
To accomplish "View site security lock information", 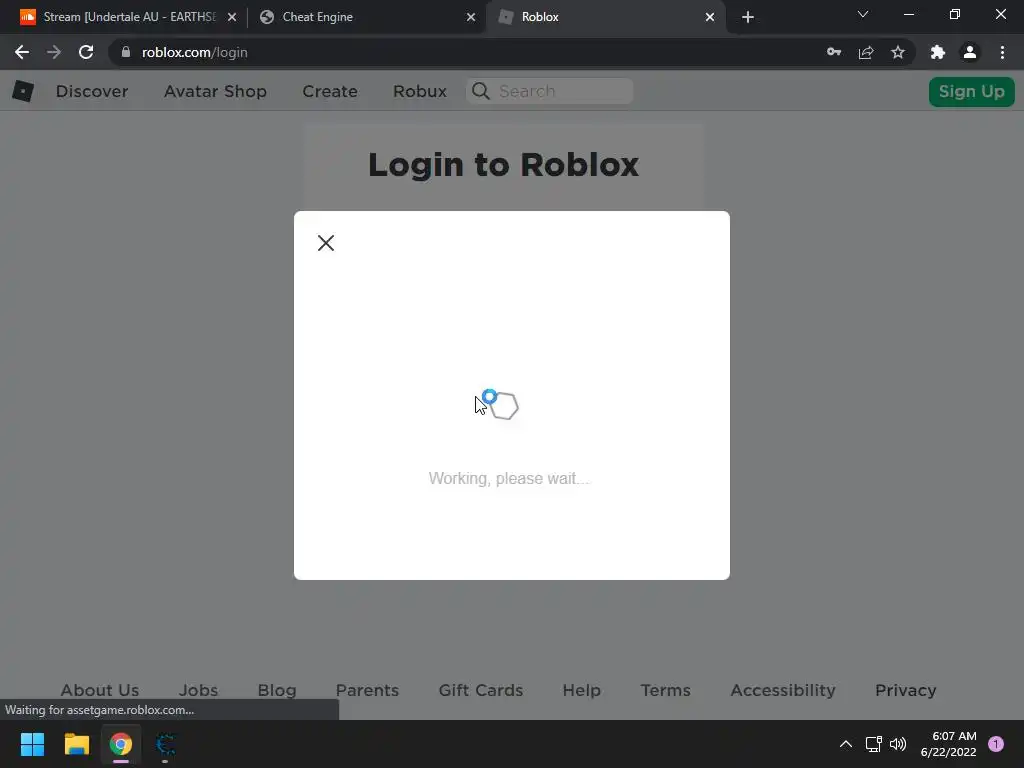I will point(126,52).
